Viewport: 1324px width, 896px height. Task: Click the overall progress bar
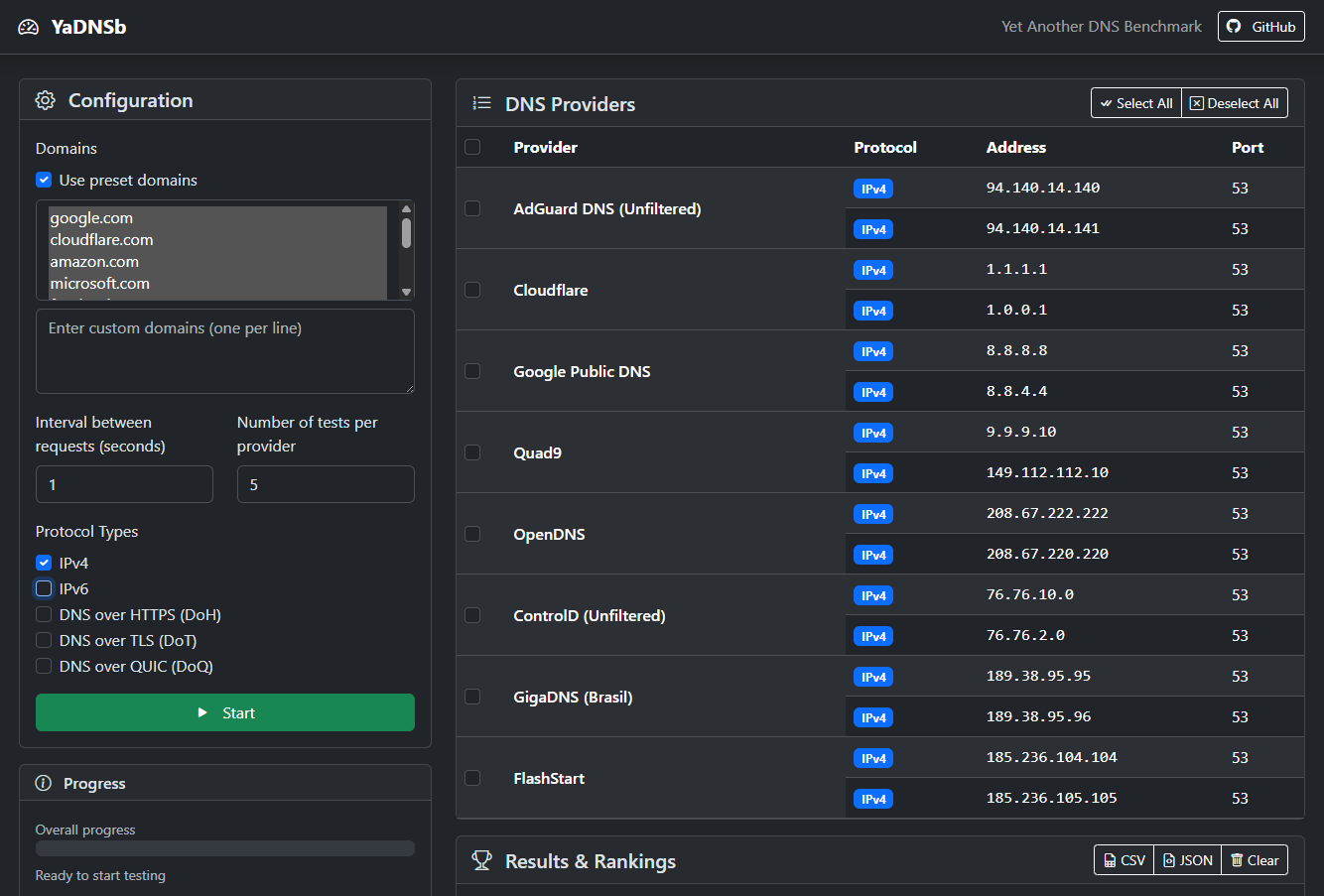(x=225, y=848)
